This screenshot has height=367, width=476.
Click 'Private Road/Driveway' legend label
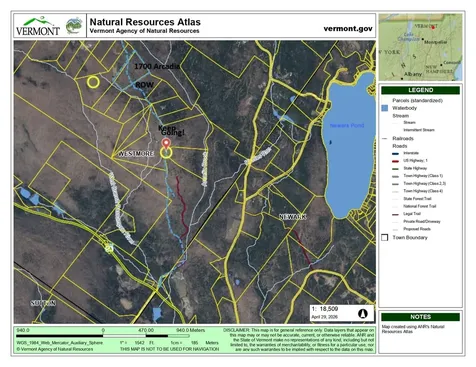pos(422,221)
